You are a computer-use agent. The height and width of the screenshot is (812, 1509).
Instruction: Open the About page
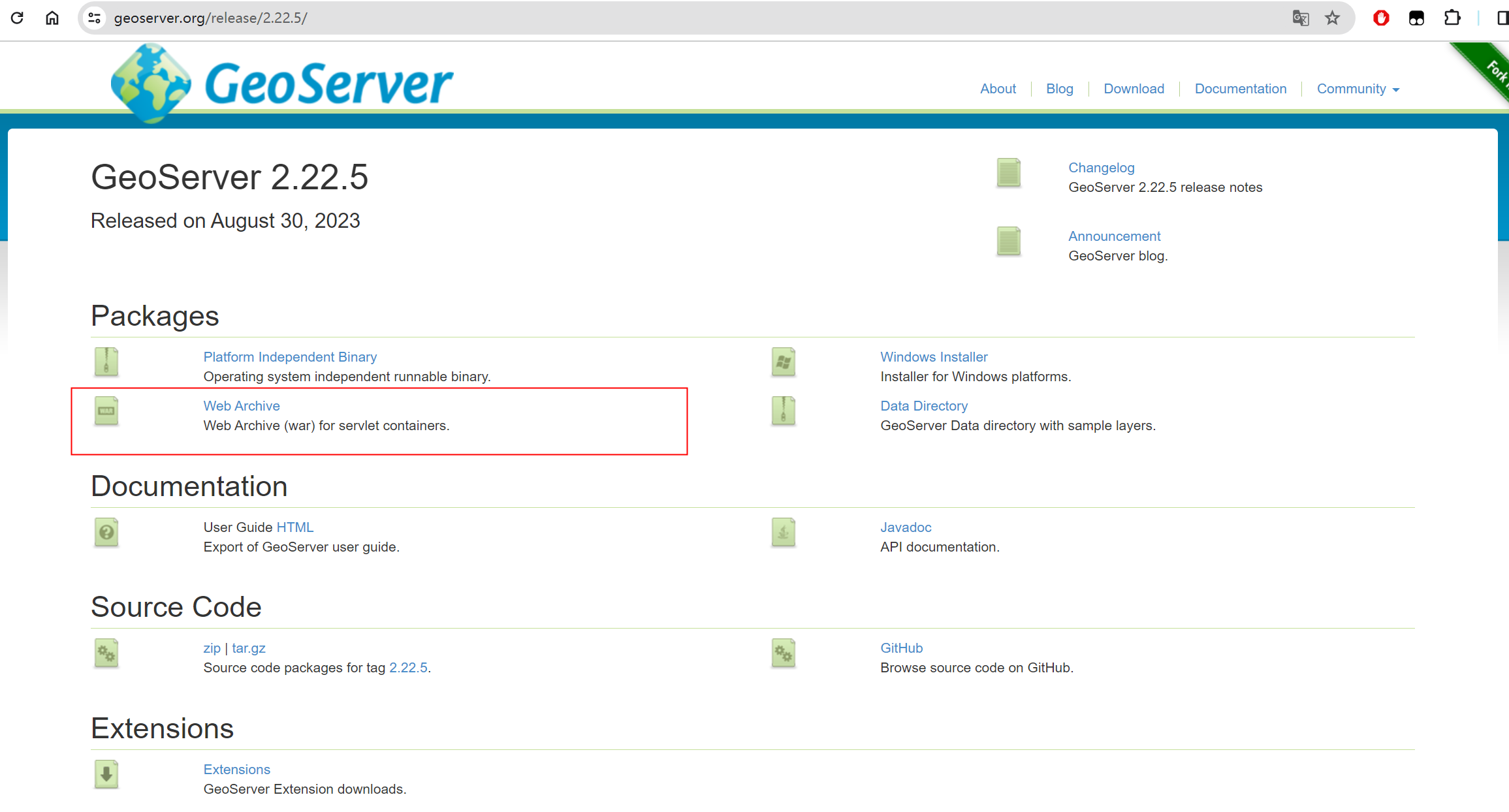pos(998,89)
